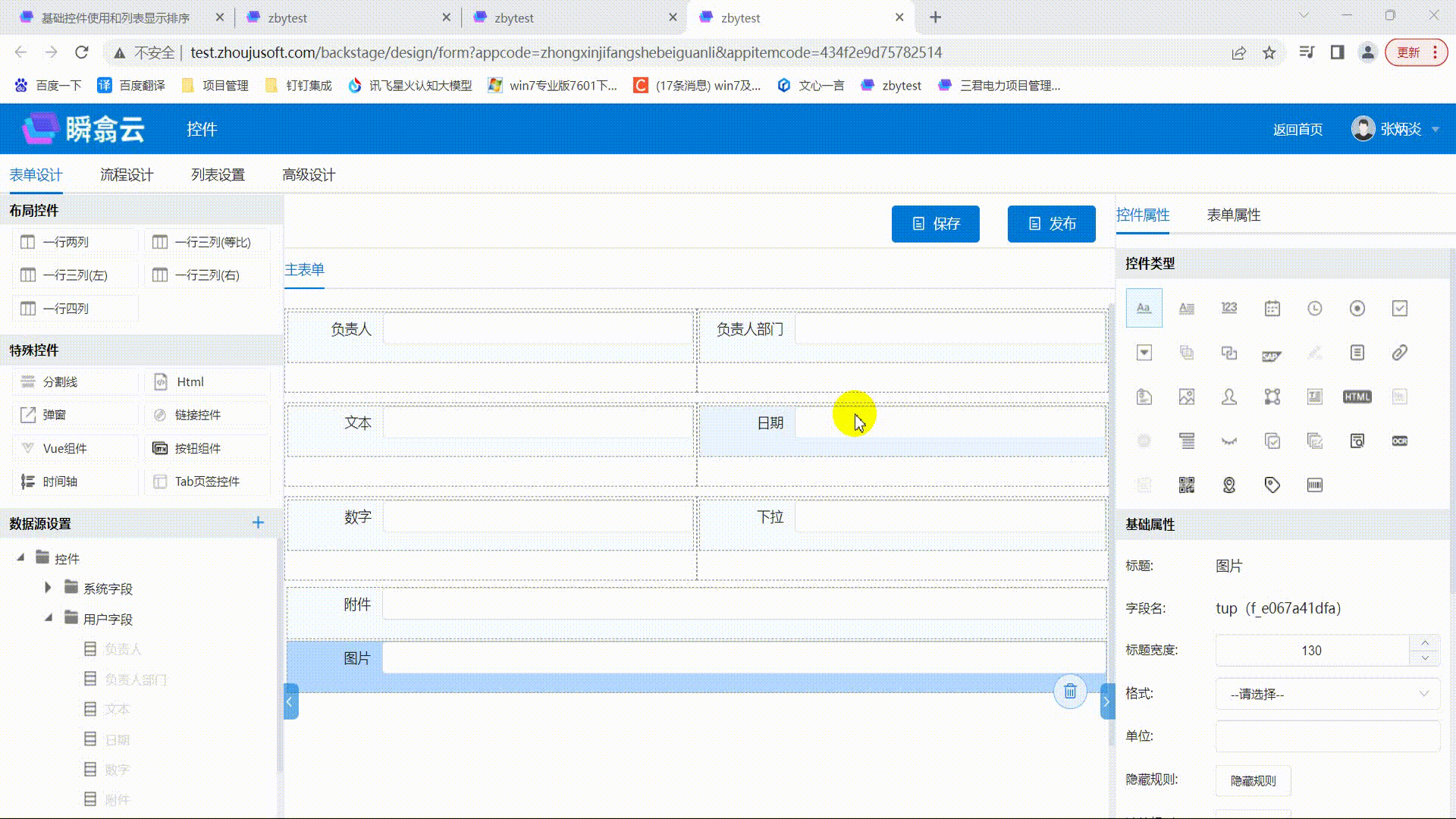Click the trash icon on 图片 field

1070,692
